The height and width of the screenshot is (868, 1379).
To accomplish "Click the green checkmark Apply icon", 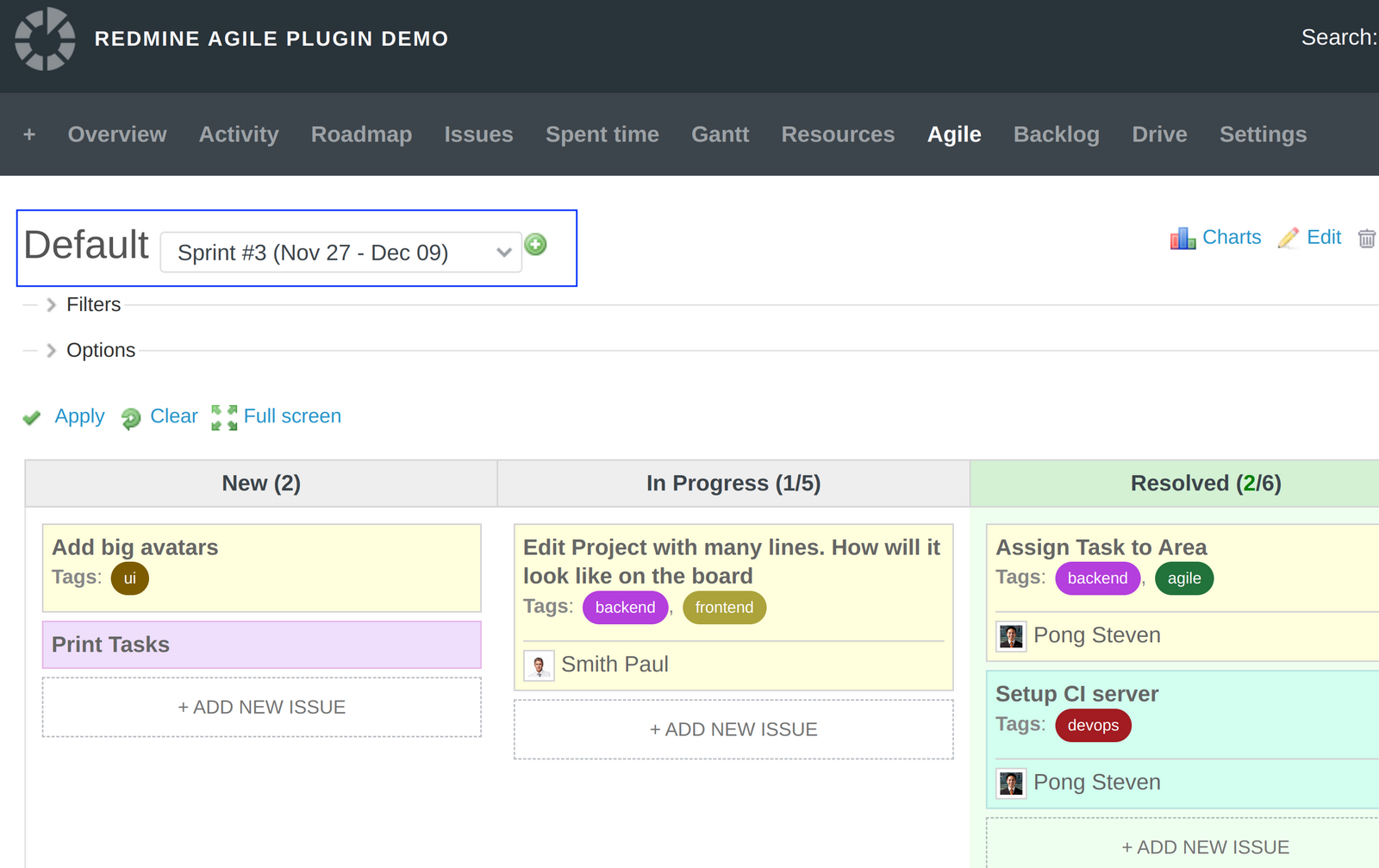I will [31, 417].
